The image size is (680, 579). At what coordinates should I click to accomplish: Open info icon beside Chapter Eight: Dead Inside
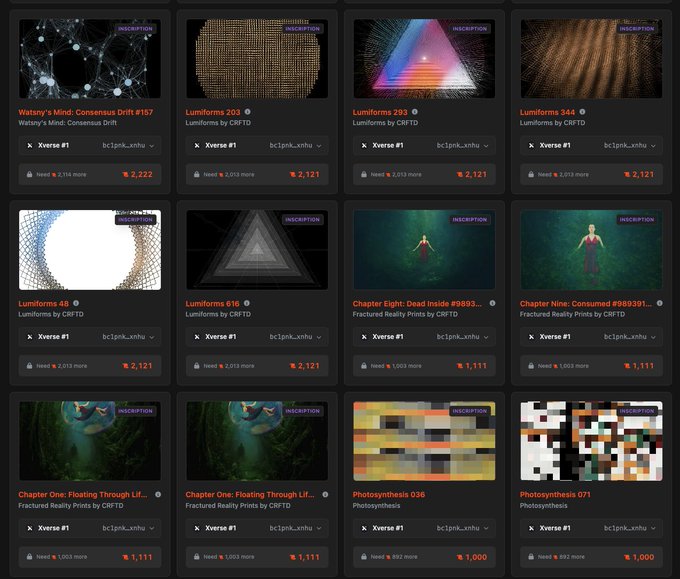click(492, 303)
